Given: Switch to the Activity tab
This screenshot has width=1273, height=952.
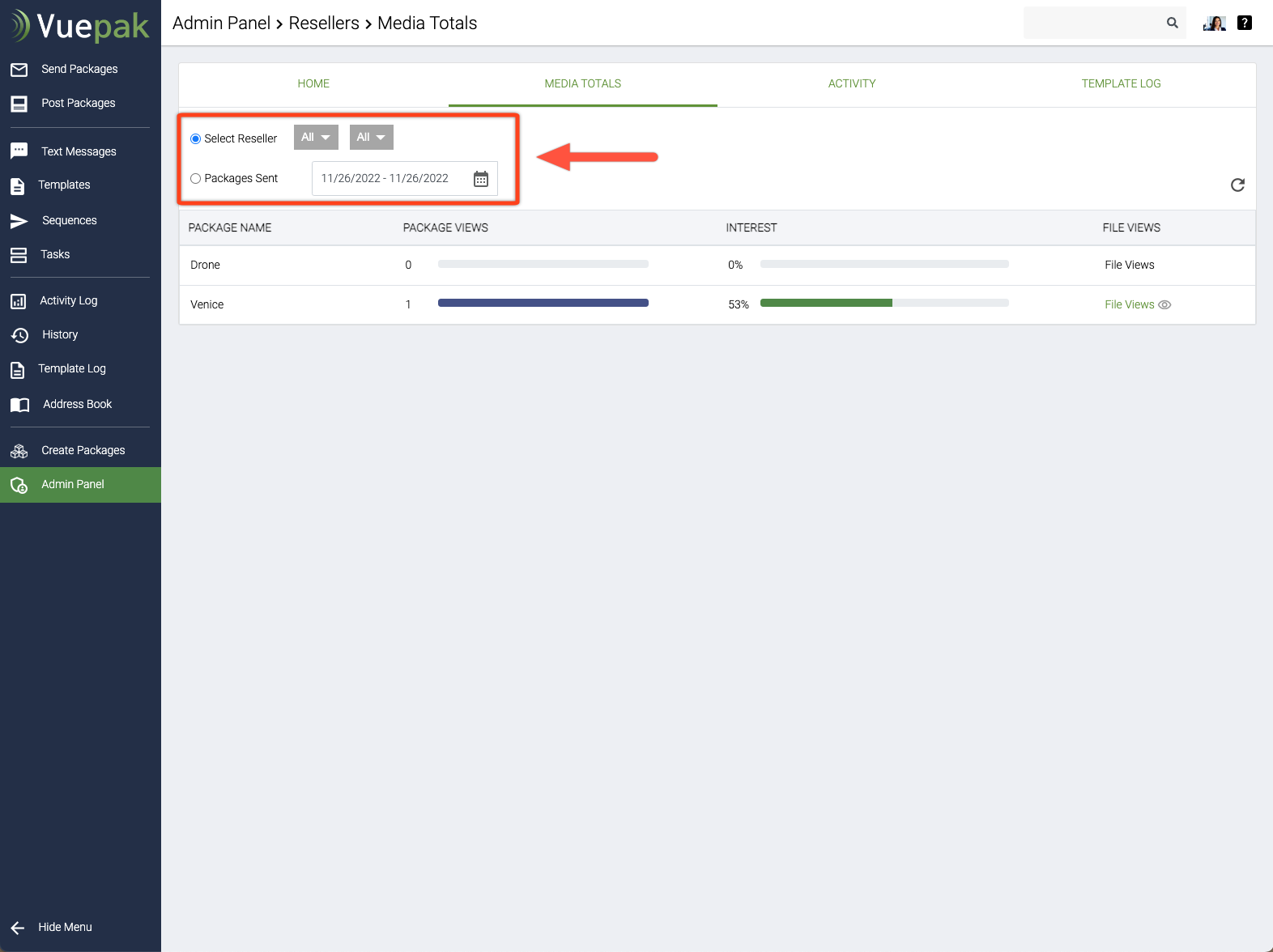Looking at the screenshot, I should [x=851, y=83].
